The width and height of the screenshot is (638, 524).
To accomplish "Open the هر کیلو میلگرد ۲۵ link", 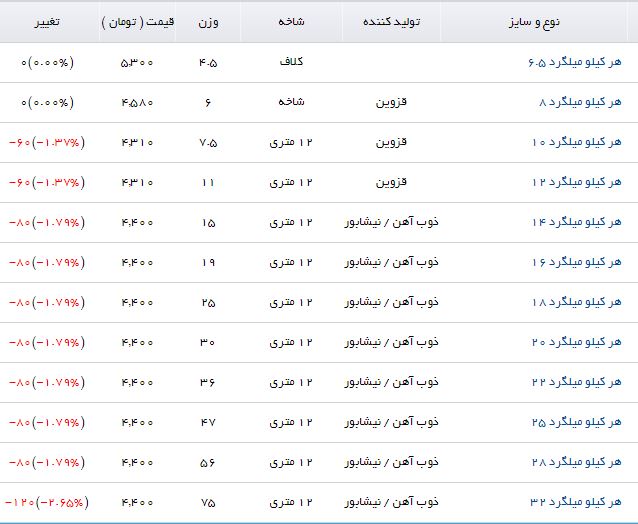I will (x=577, y=422).
